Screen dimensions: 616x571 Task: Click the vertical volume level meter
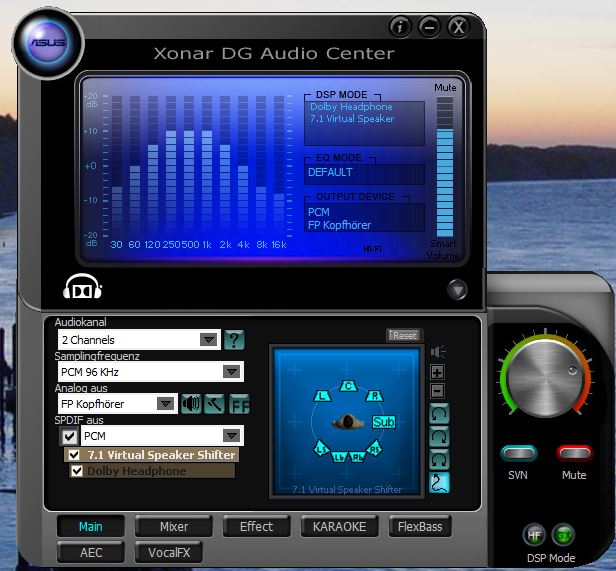coord(445,167)
